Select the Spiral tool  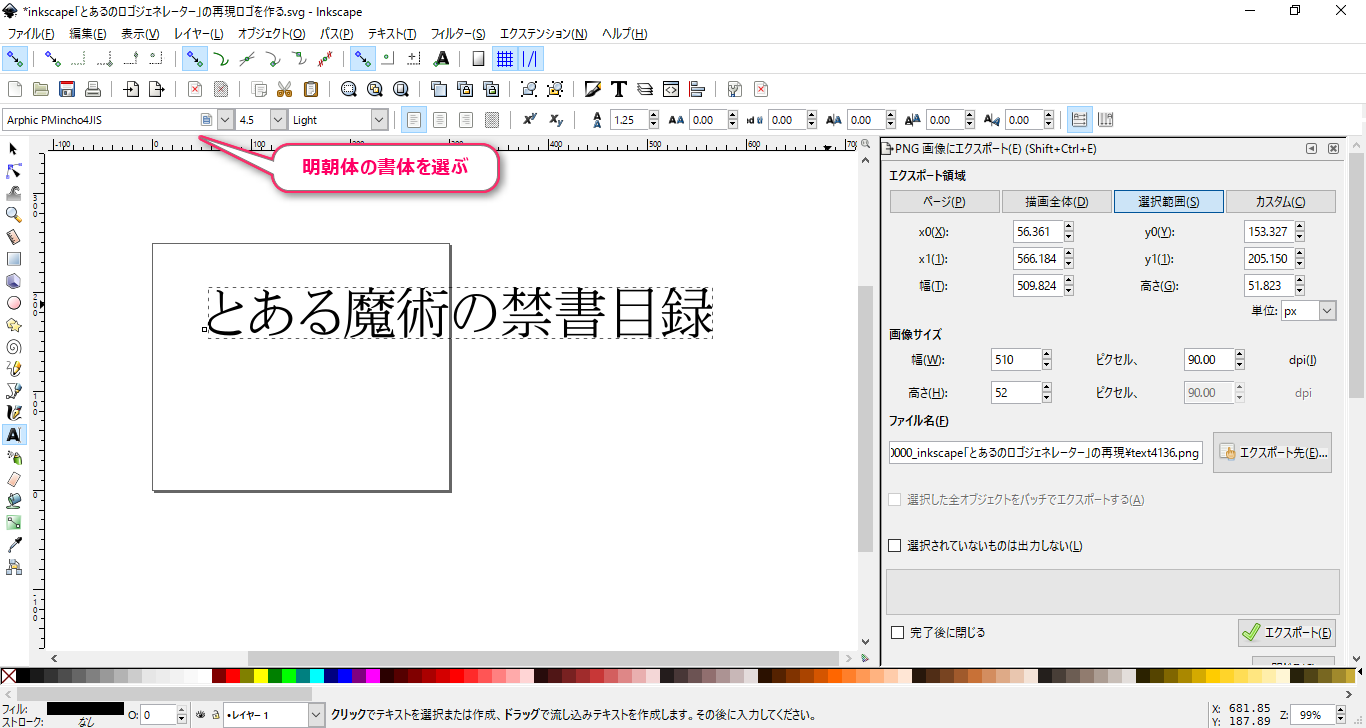(x=13, y=347)
